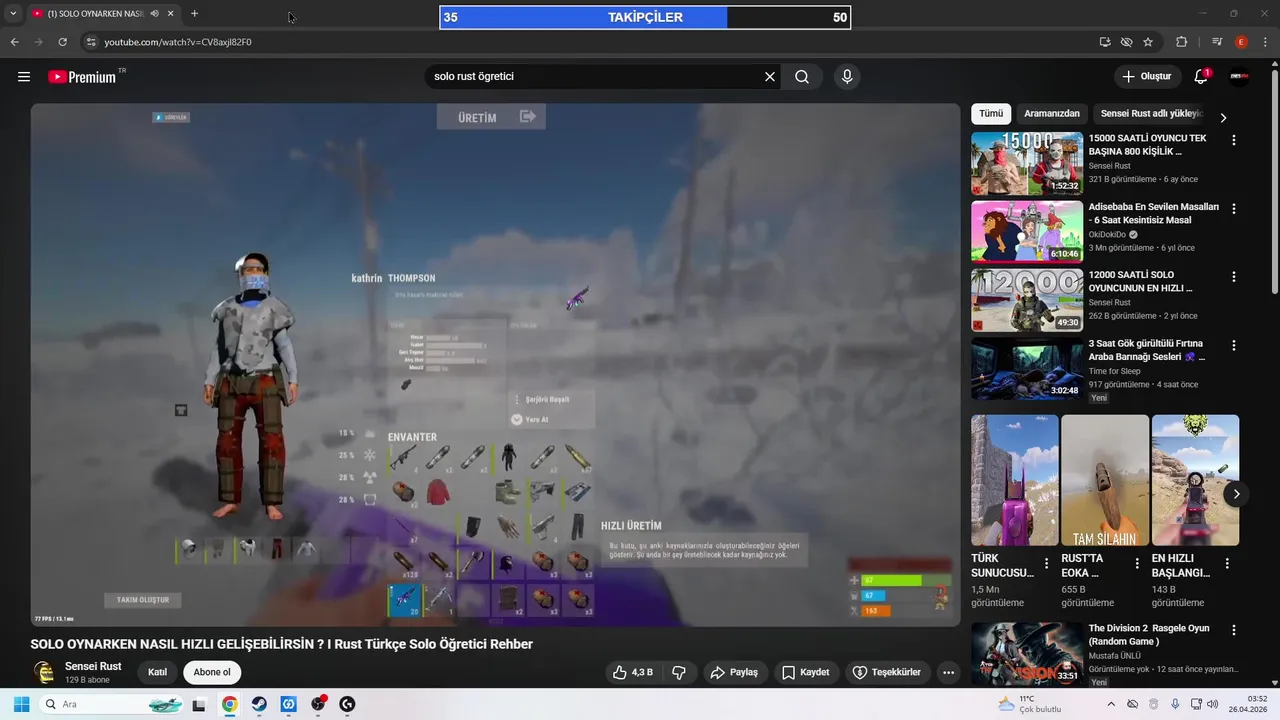Select 'Sensei Rust adlı yükleyic' chip
The height and width of the screenshot is (720, 1280).
coord(1151,114)
